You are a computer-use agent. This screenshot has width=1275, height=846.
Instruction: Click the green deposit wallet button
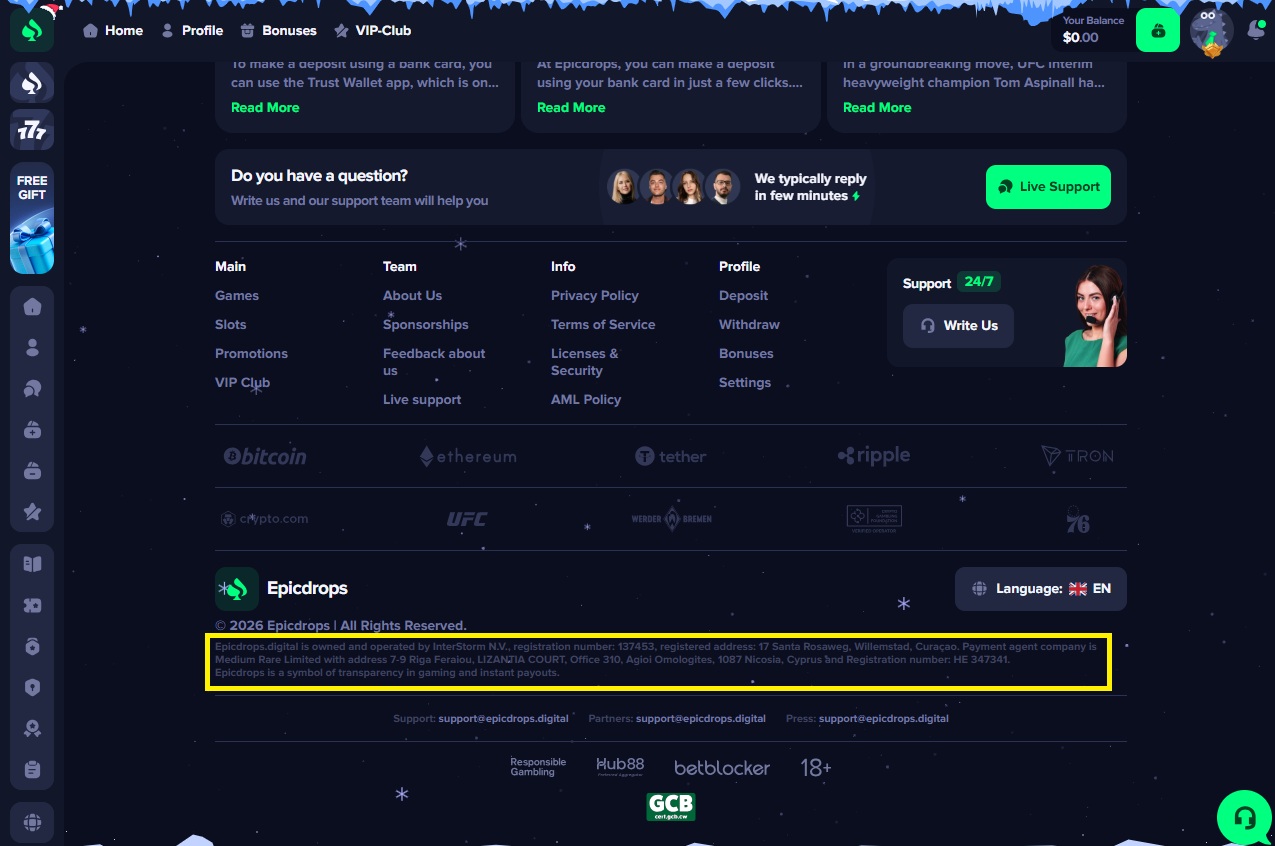pyautogui.click(x=1157, y=31)
